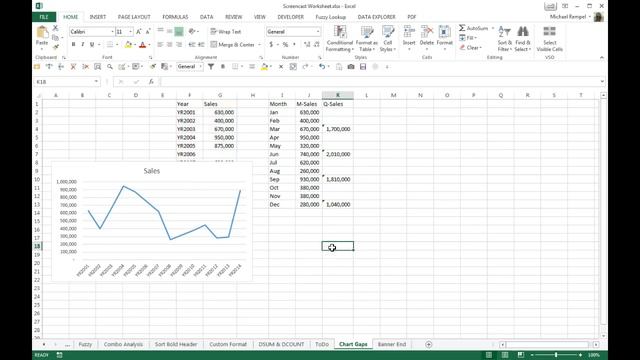Viewport: 640px width, 360px height.
Task: Click the Format Painter brush icon
Action: [x=56, y=47]
